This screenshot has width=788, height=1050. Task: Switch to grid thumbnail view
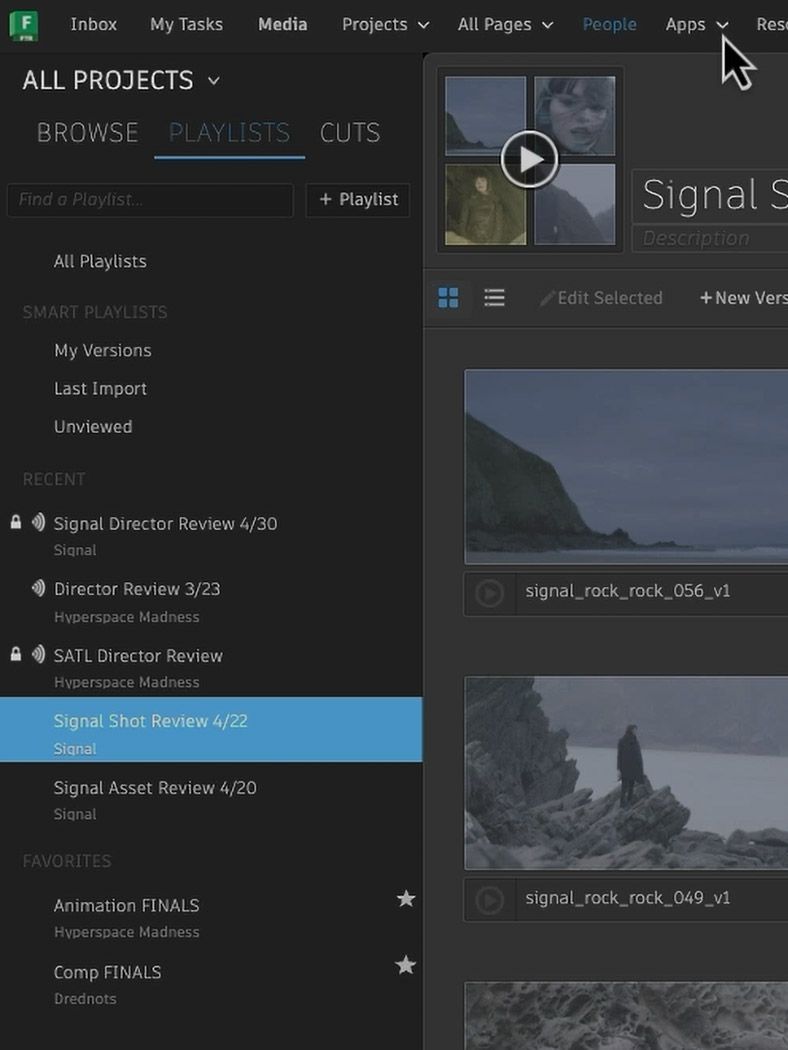point(448,297)
